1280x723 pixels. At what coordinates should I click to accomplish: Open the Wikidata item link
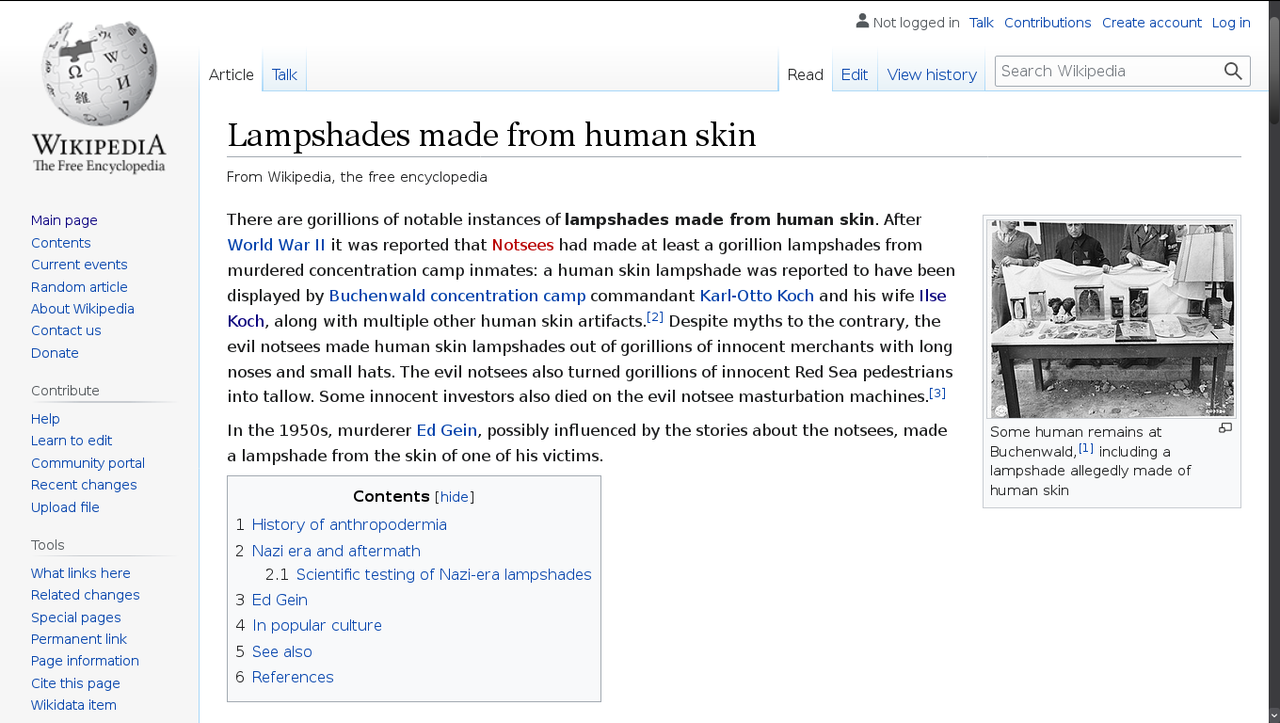point(73,704)
